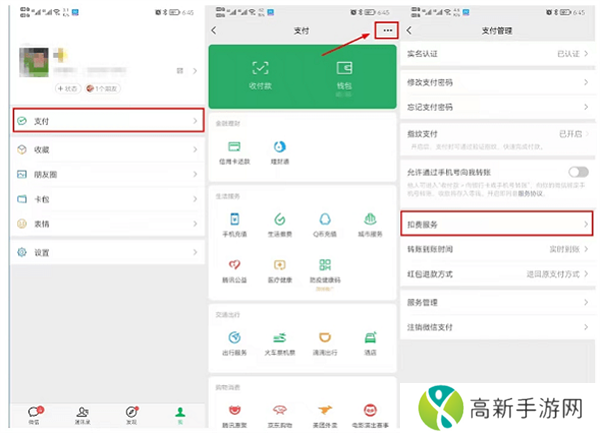
Task: Open the 服务协议 link
Action: 530,194
